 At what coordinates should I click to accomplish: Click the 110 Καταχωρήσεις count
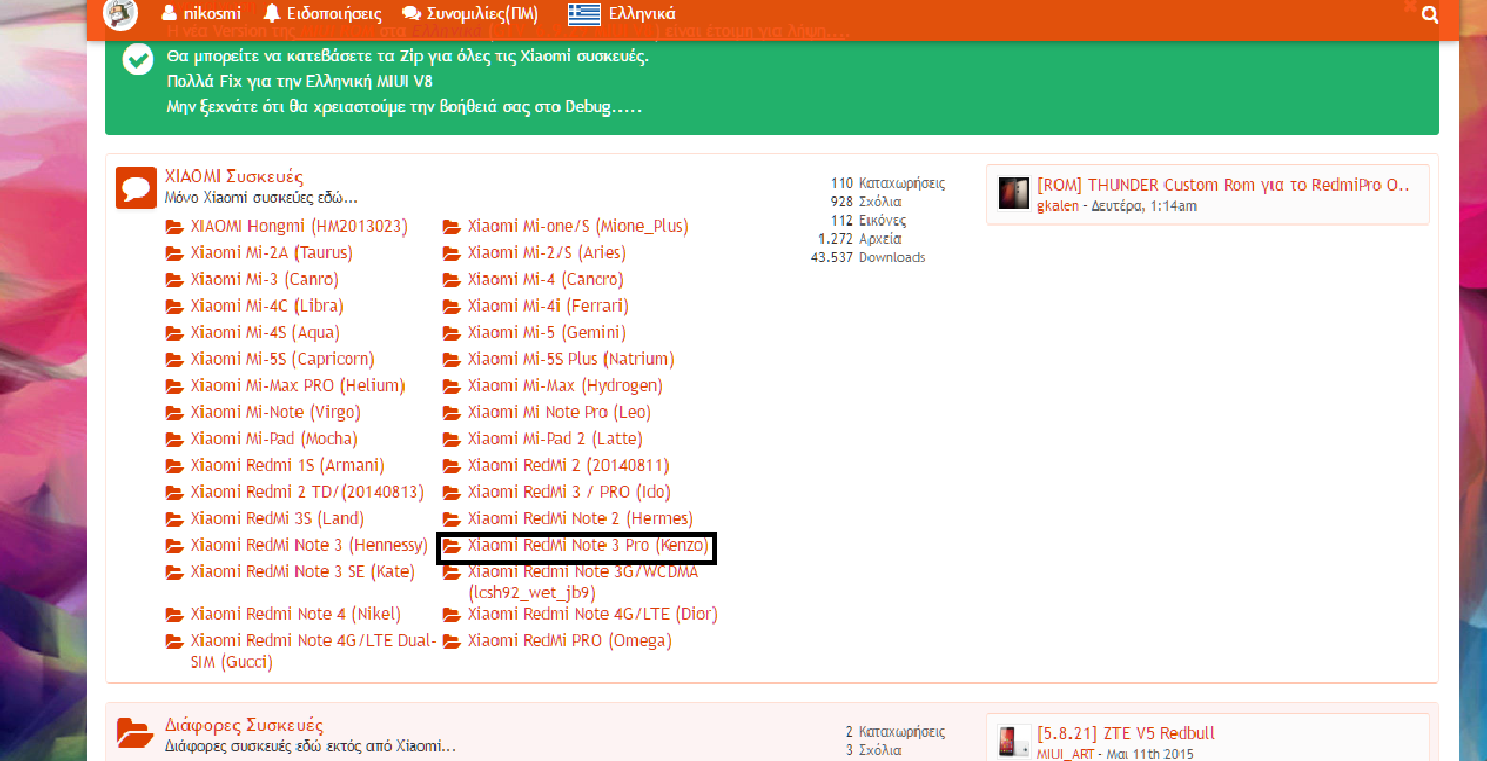(888, 183)
